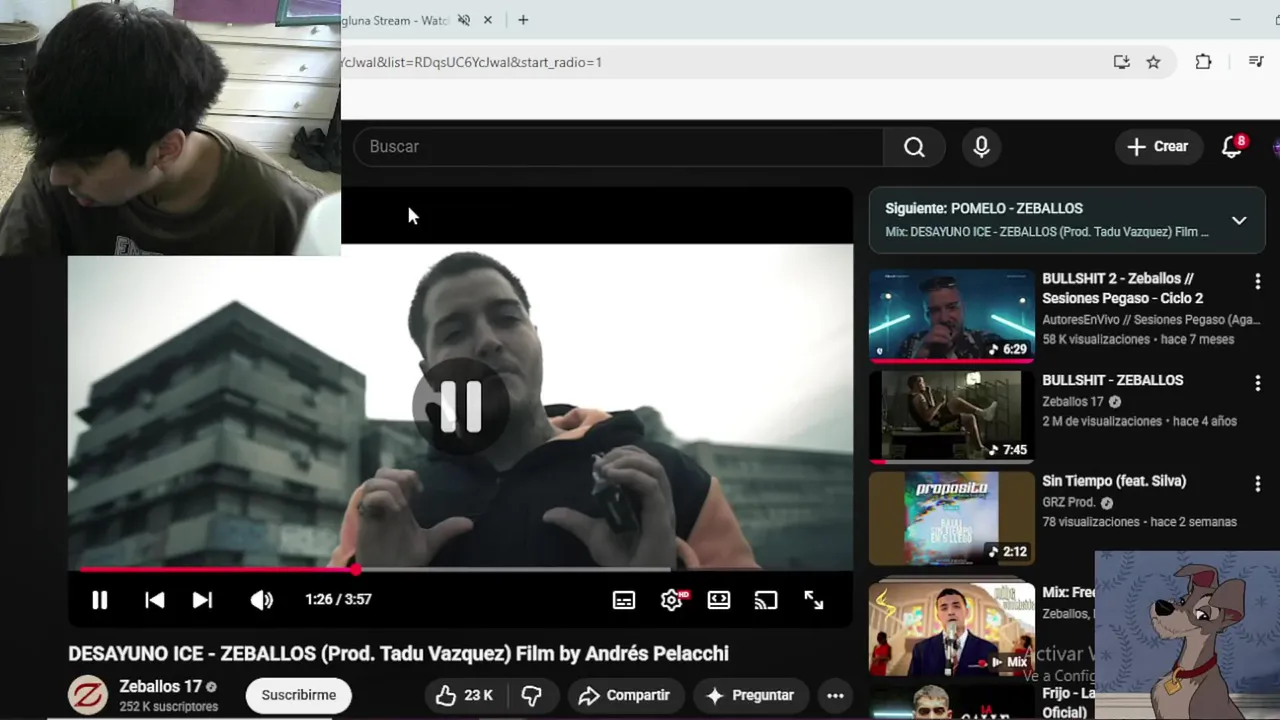The image size is (1280, 720).
Task: Open BULLSHIT 2 video thumbnail
Action: 951,315
